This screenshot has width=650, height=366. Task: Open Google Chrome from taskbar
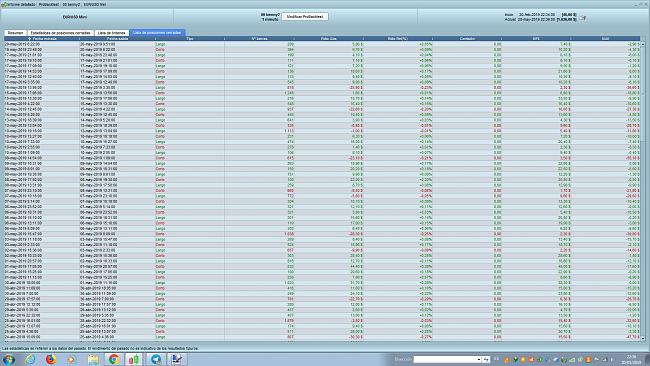click(x=114, y=359)
